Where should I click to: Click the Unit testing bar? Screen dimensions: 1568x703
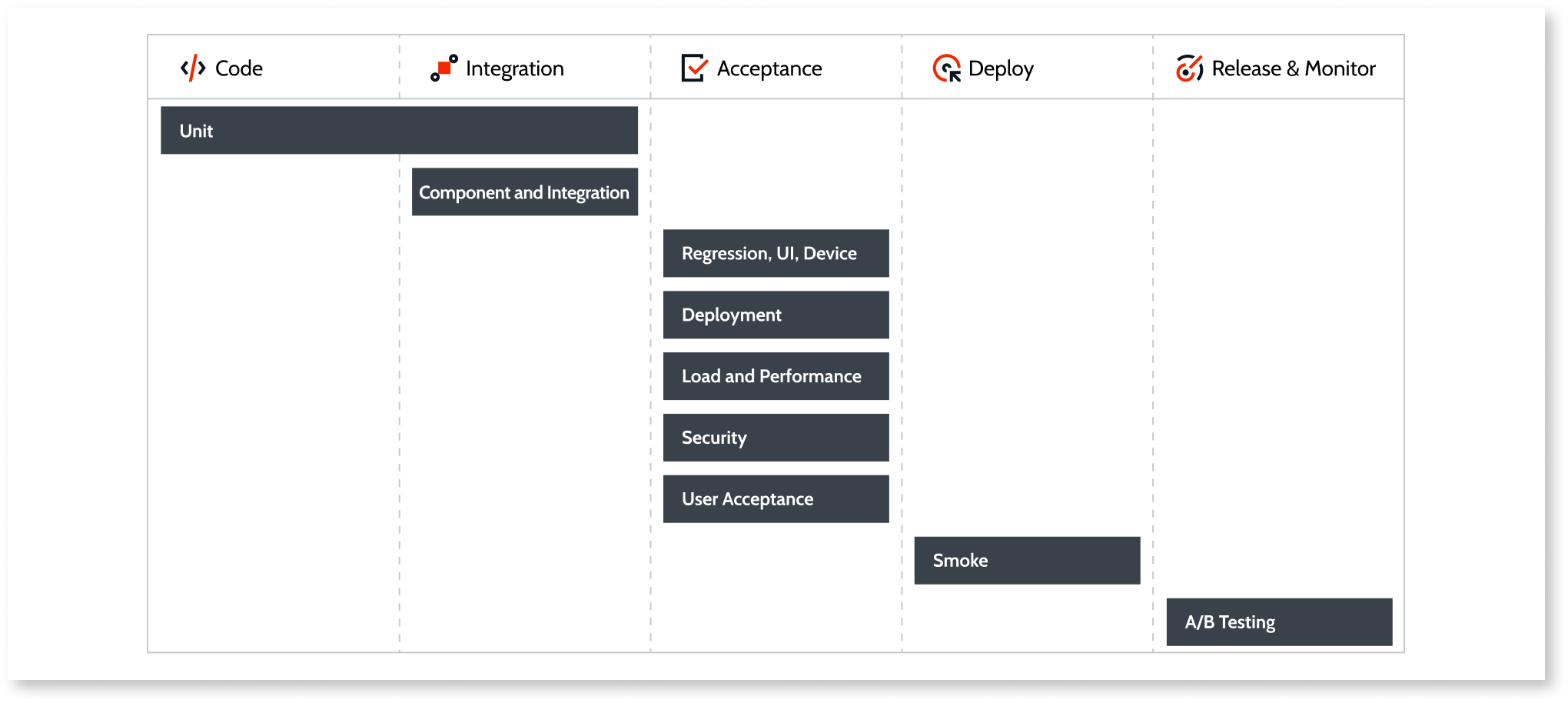click(399, 131)
